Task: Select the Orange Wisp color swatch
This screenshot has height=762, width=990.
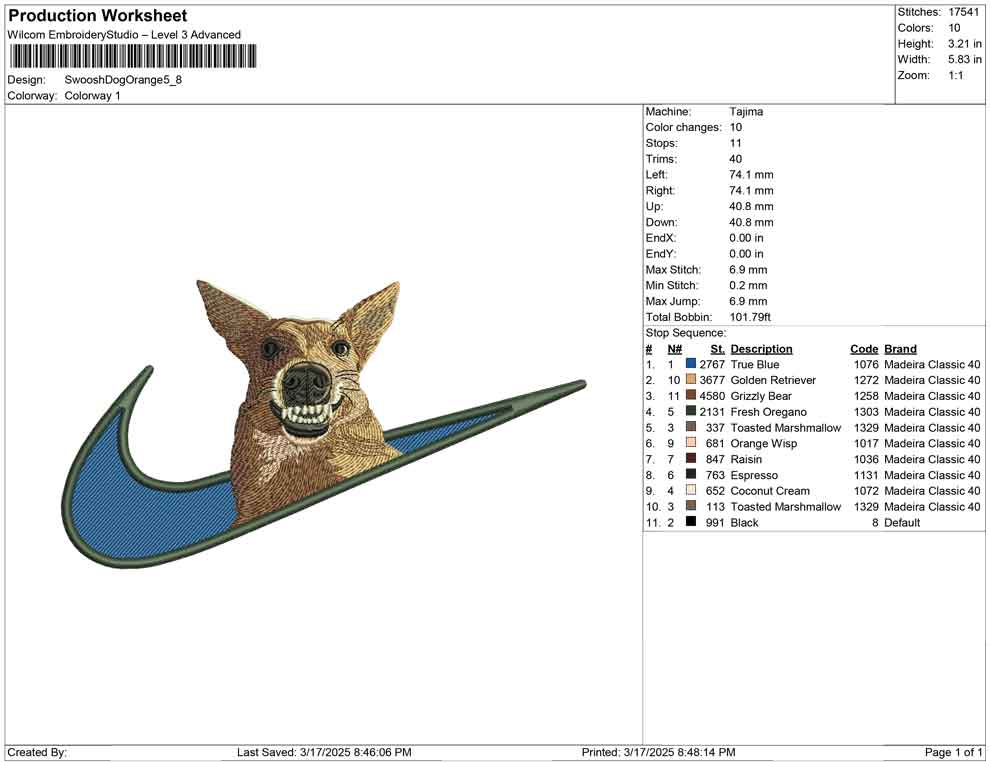Action: click(691, 443)
